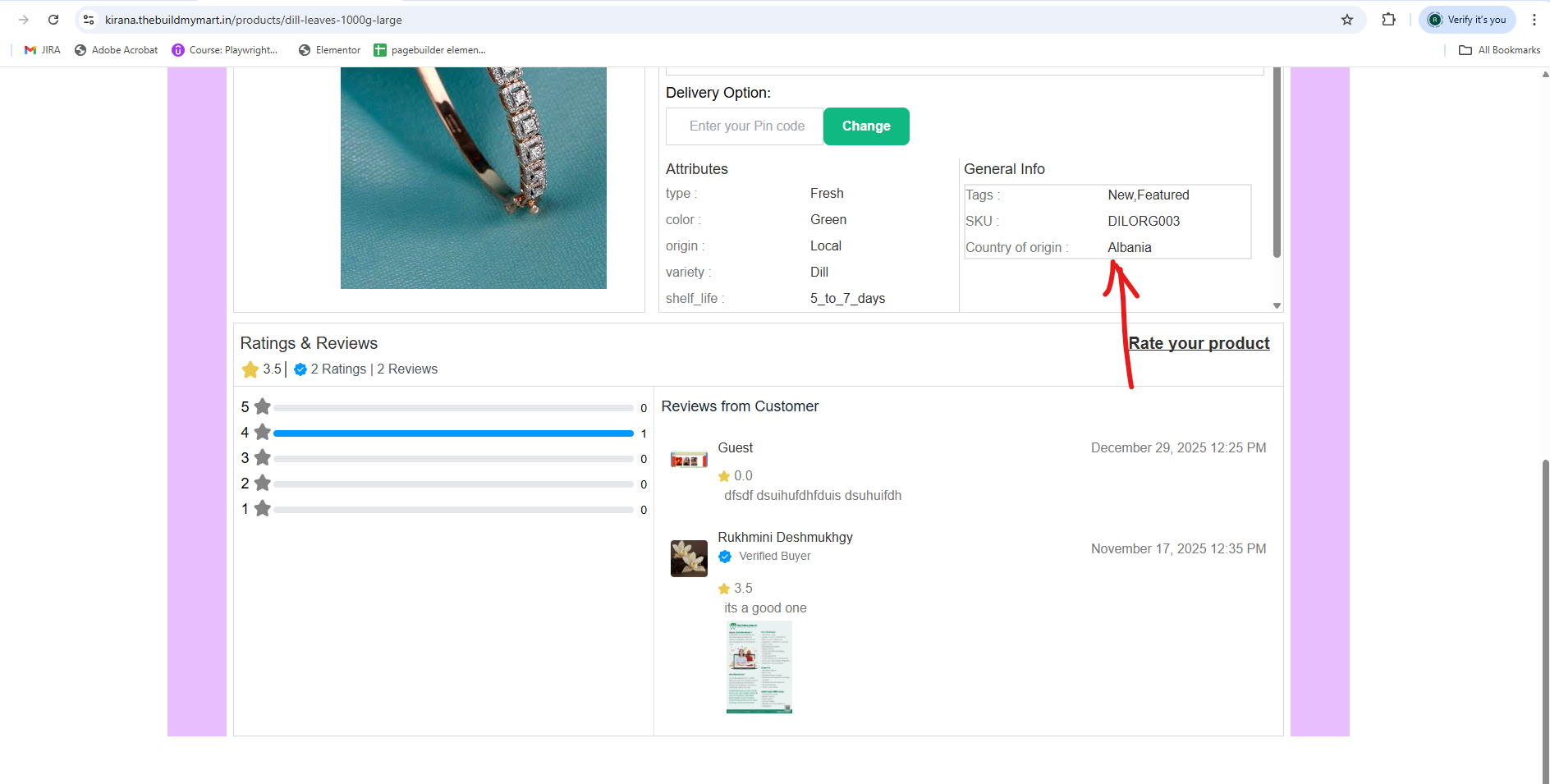Open the site information icon in address bar
The image size is (1550, 784).
click(x=89, y=20)
